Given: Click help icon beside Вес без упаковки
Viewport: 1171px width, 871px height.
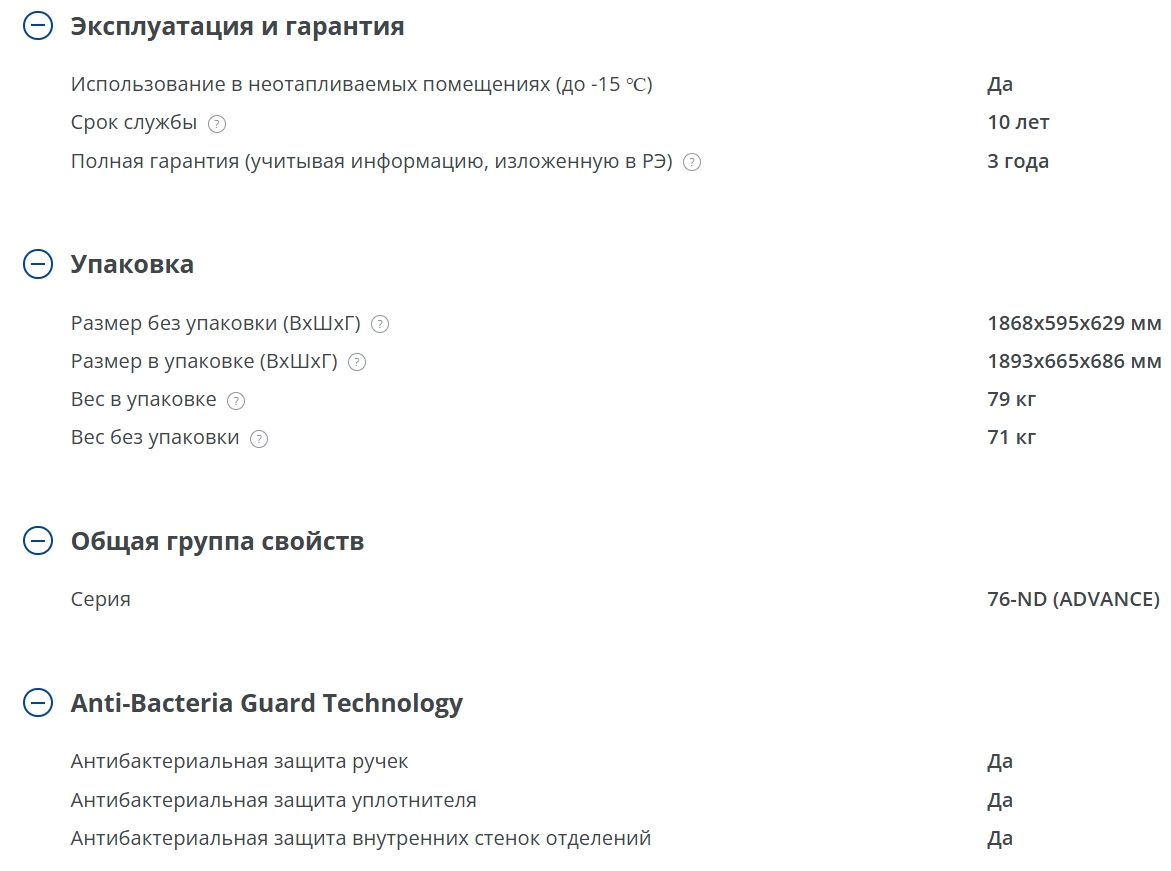Looking at the screenshot, I should click(x=258, y=439).
